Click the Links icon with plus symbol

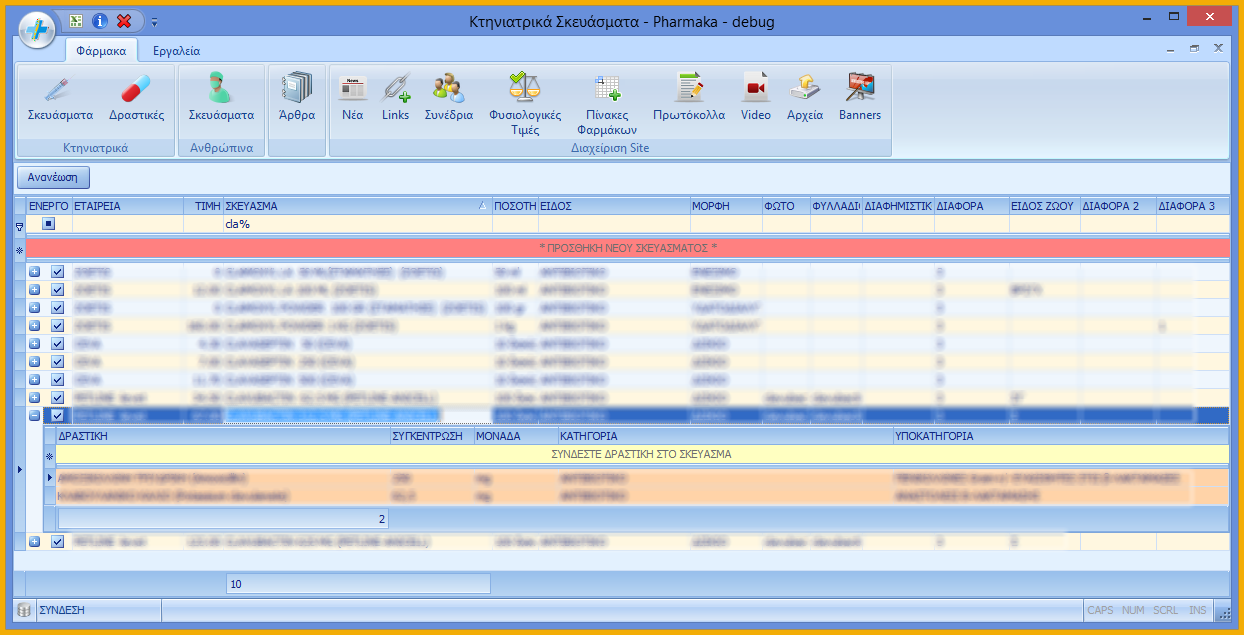tap(396, 100)
